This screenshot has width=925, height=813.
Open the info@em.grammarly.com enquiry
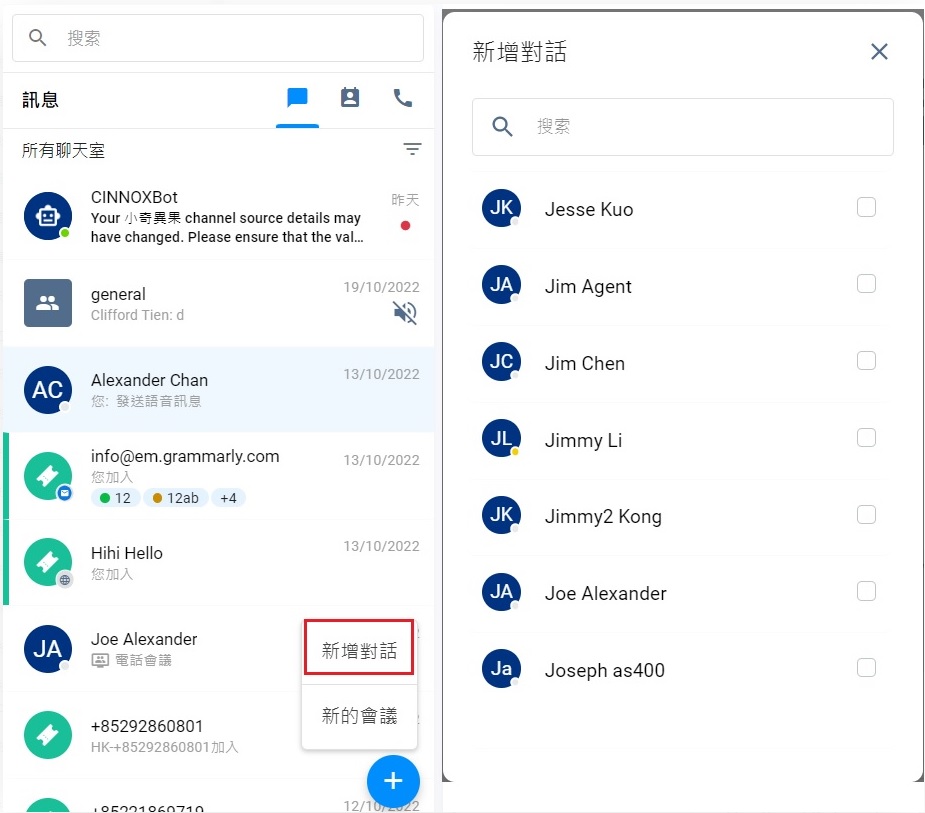point(219,476)
